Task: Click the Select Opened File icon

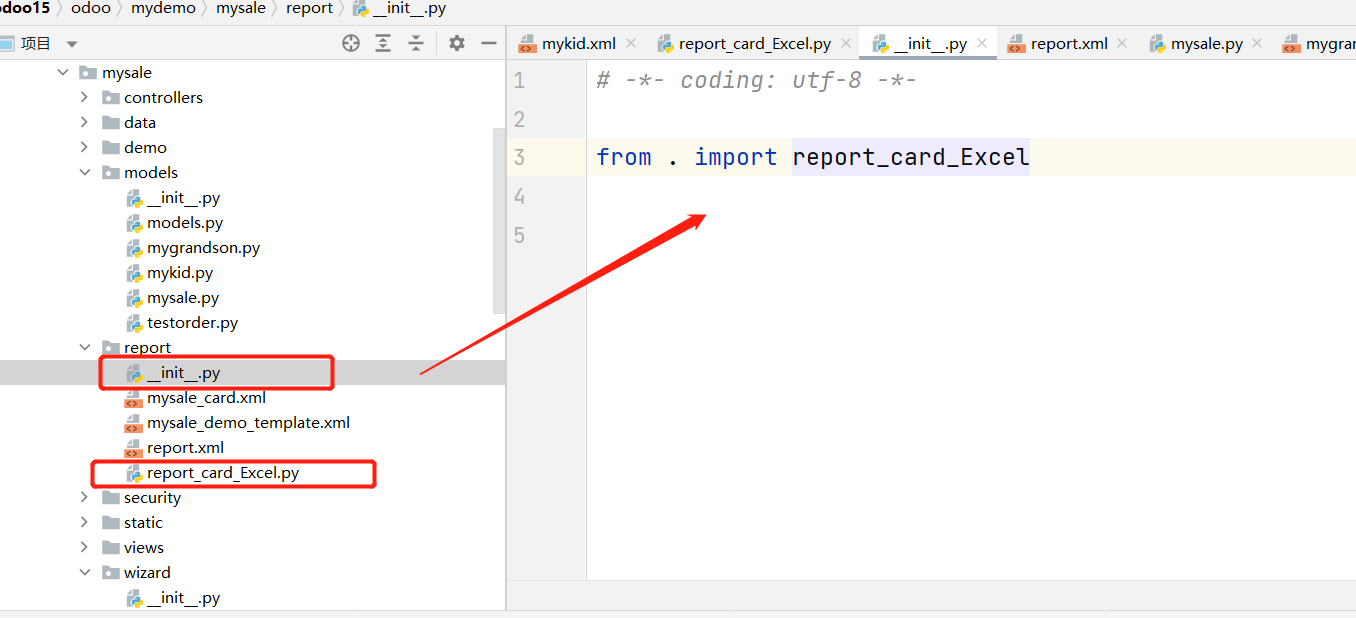Action: 350,43
